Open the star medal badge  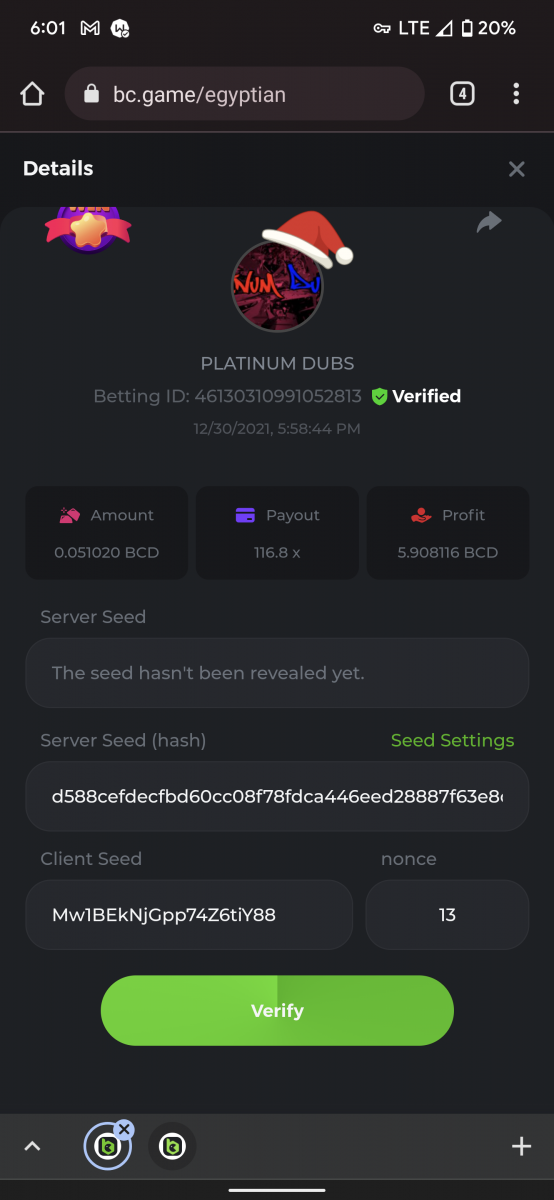click(88, 228)
